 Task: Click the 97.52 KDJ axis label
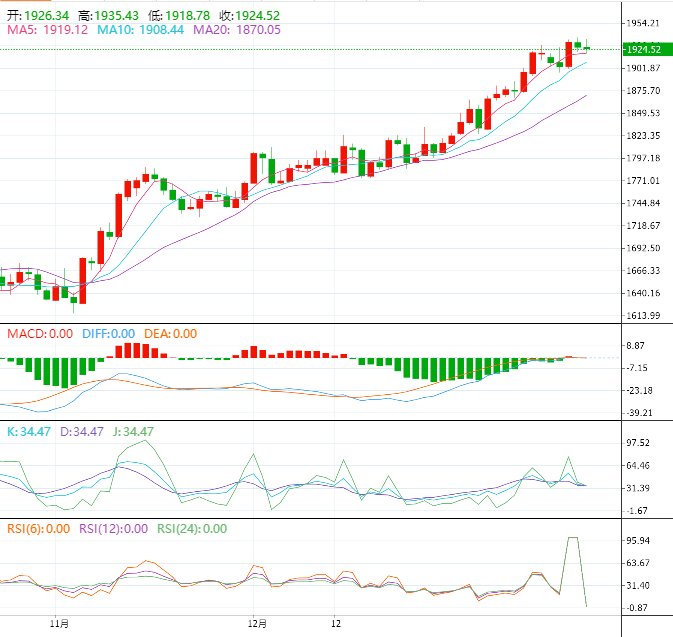pos(638,443)
